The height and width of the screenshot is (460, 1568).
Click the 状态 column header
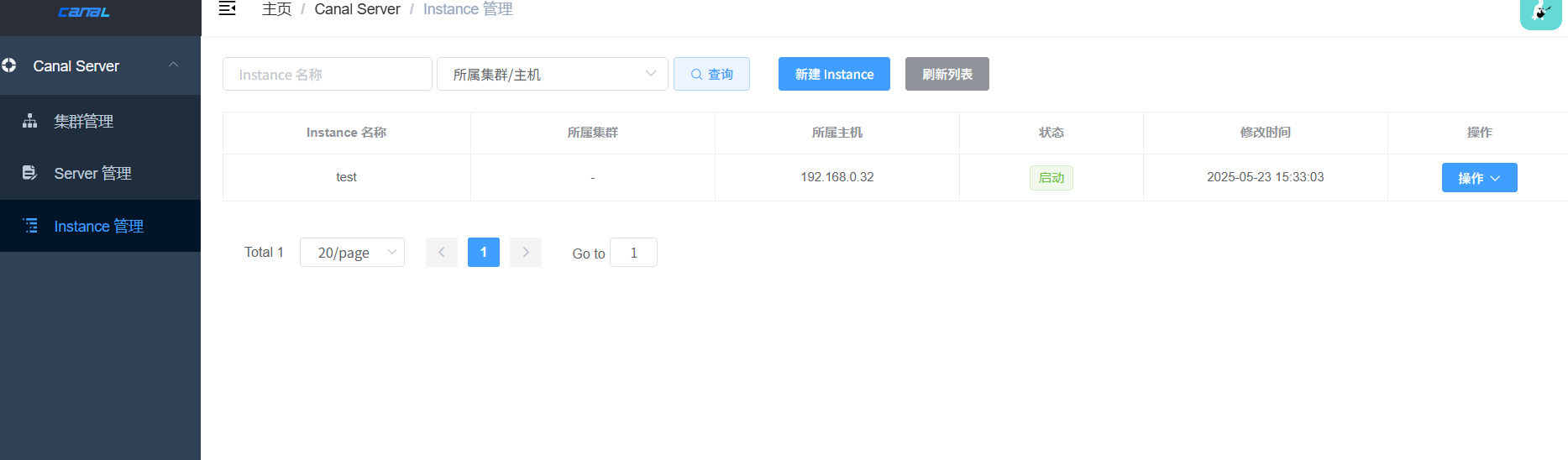pyautogui.click(x=1051, y=133)
